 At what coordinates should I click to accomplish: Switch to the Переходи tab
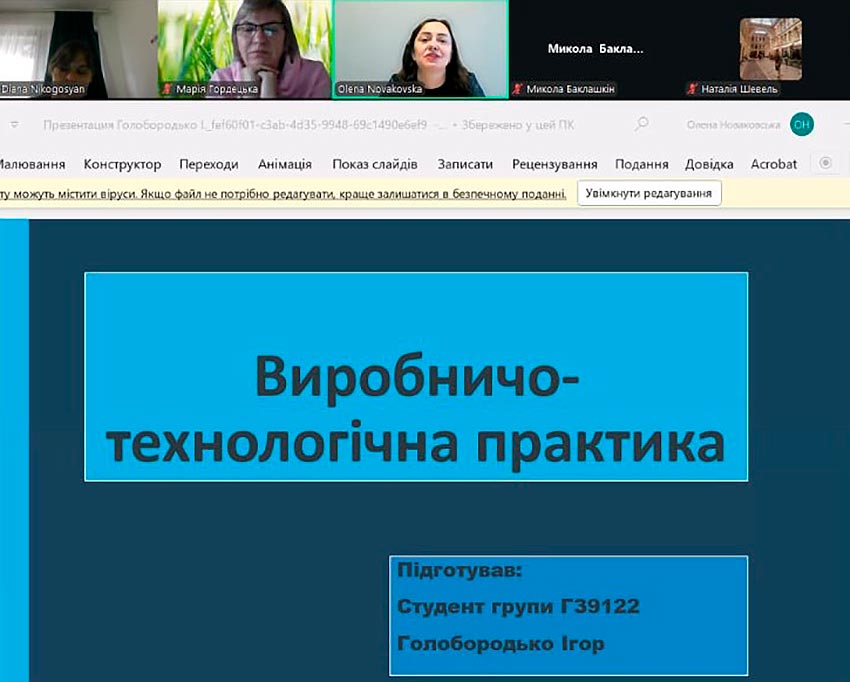tap(209, 164)
